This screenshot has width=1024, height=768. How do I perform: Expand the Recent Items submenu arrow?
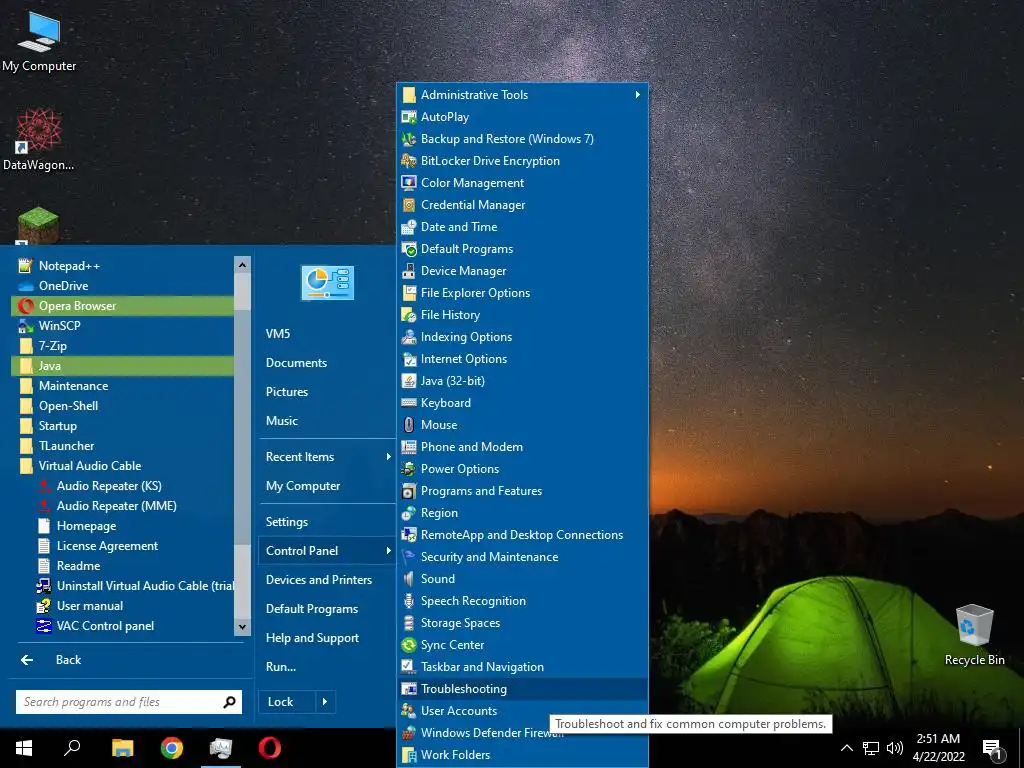(389, 457)
